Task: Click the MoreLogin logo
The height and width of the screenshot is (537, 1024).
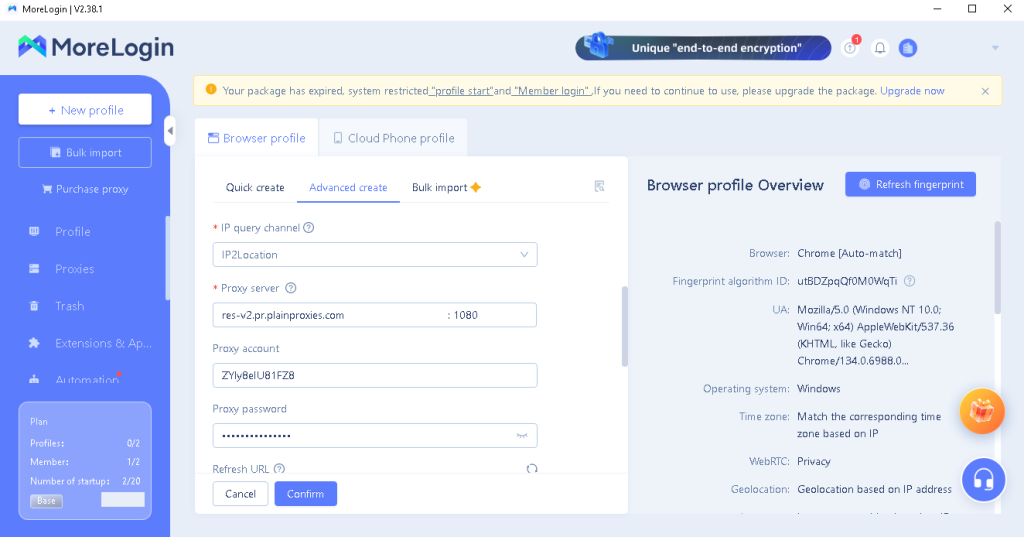Action: click(96, 48)
